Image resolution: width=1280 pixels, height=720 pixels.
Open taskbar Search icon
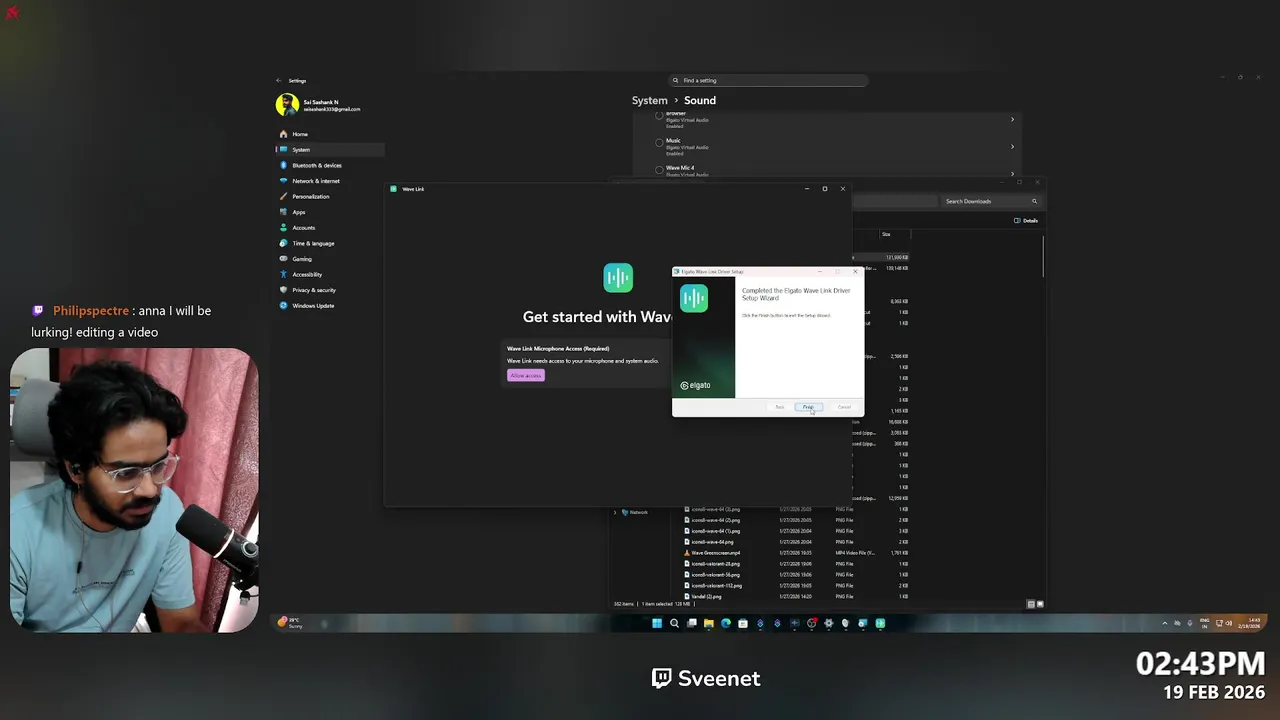point(674,623)
